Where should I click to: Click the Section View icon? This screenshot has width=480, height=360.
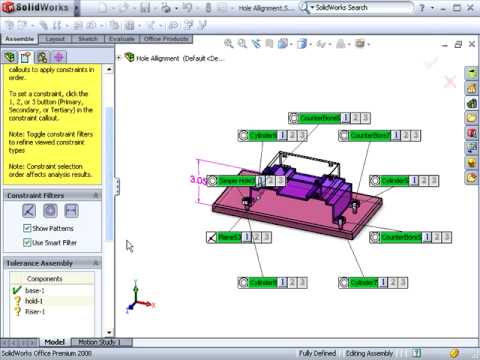pos(269,44)
